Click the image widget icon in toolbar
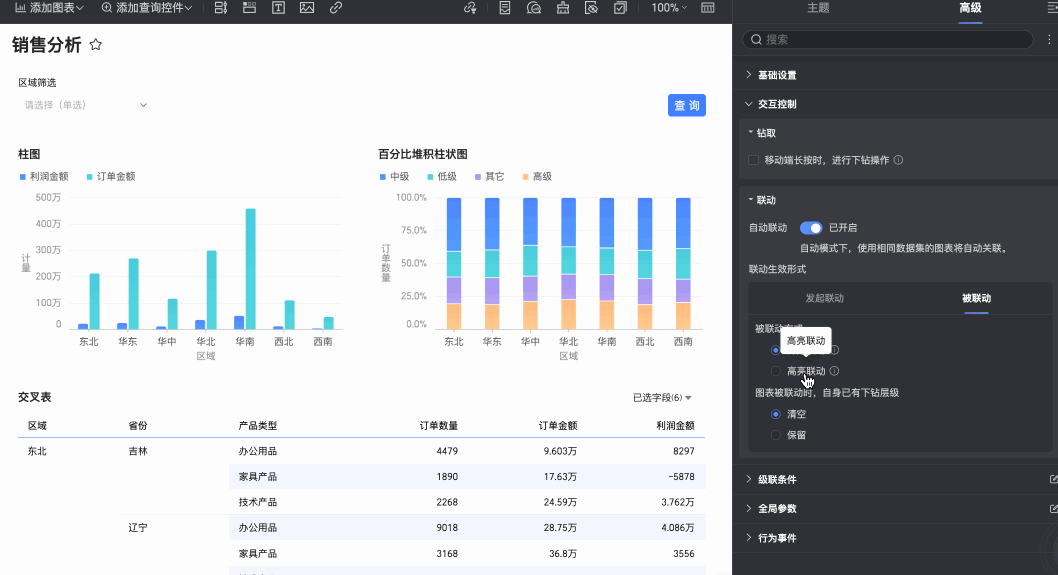The width and height of the screenshot is (1058, 575). click(306, 8)
